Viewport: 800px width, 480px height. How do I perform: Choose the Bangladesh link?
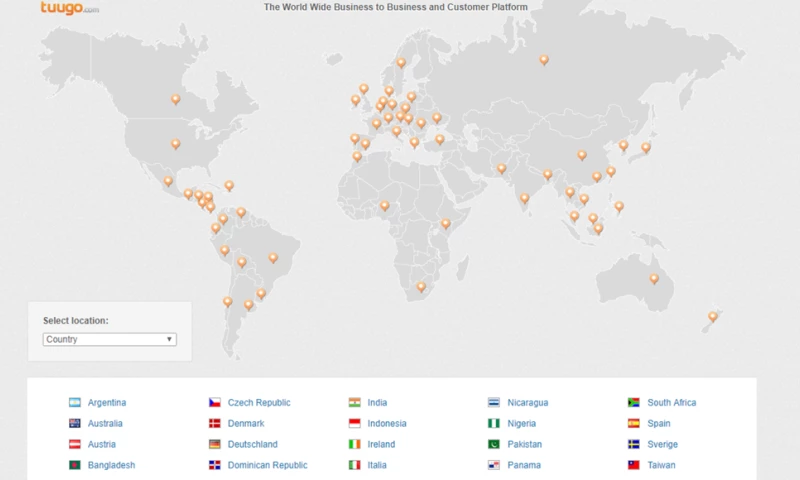tap(111, 465)
